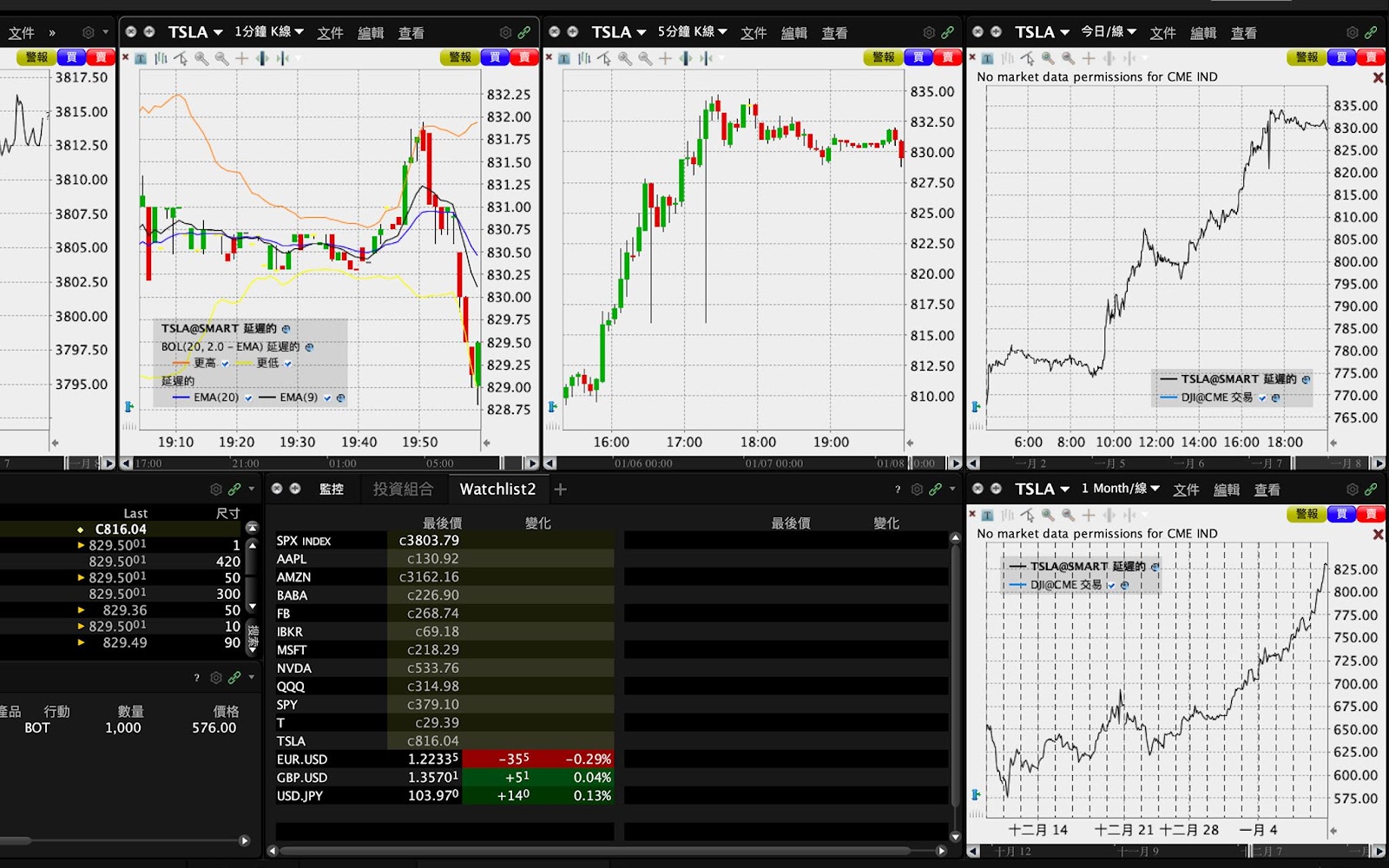Click Watchlist2 panel green link chain
The width and height of the screenshot is (1389, 868).
pos(936,490)
